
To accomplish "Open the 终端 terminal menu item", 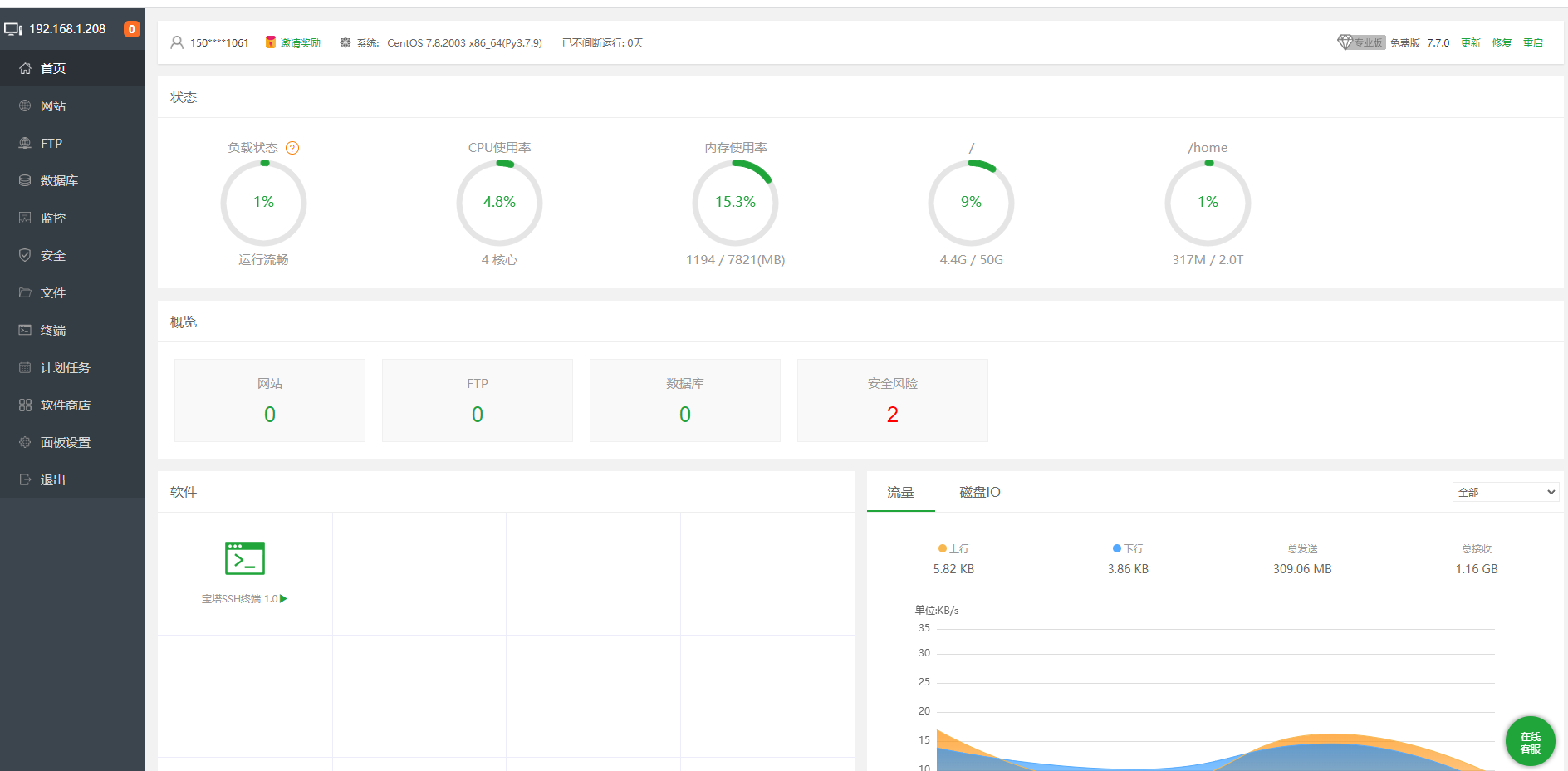I will (x=72, y=330).
